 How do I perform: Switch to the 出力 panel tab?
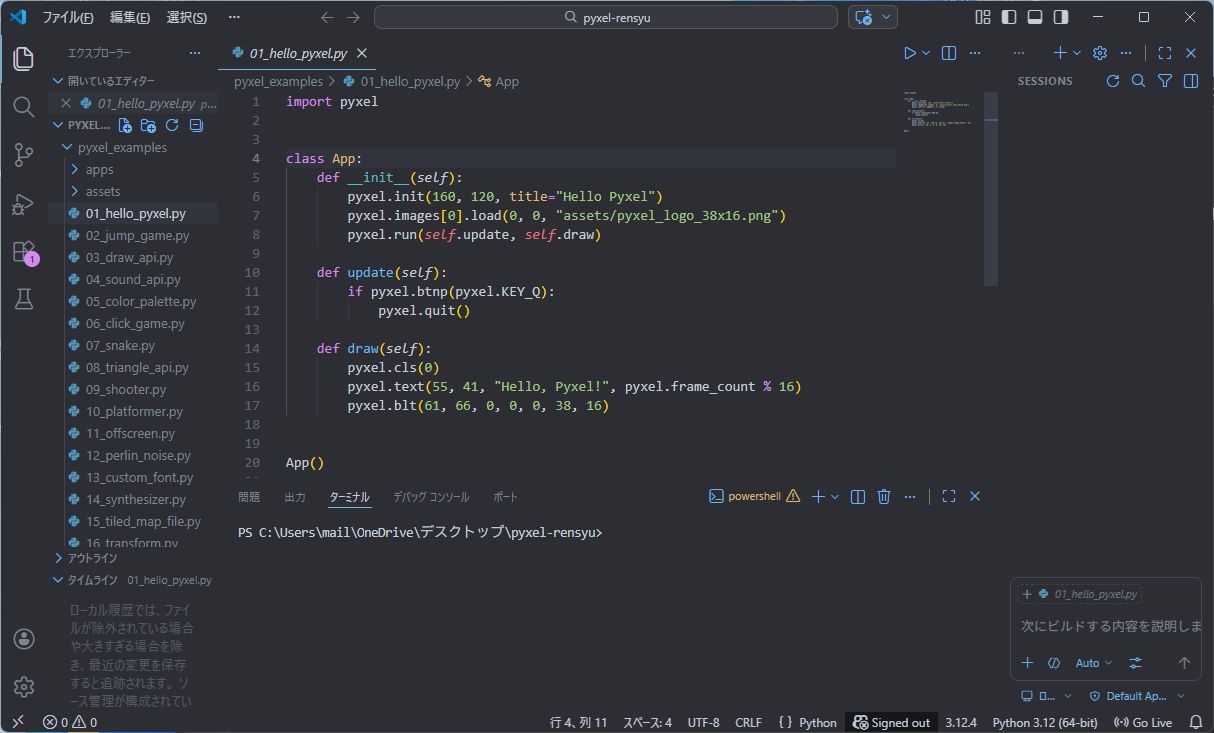pyautogui.click(x=295, y=497)
